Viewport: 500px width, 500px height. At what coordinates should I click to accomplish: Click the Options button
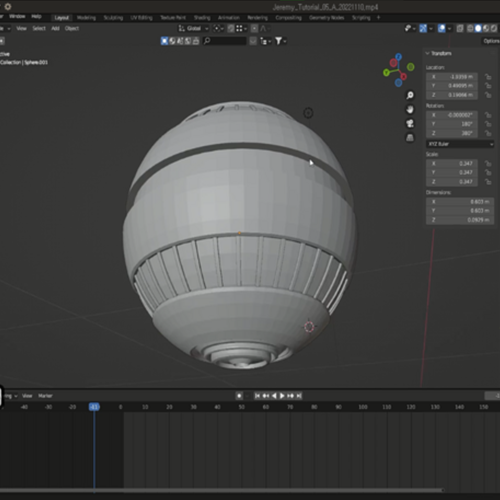pyautogui.click(x=491, y=41)
